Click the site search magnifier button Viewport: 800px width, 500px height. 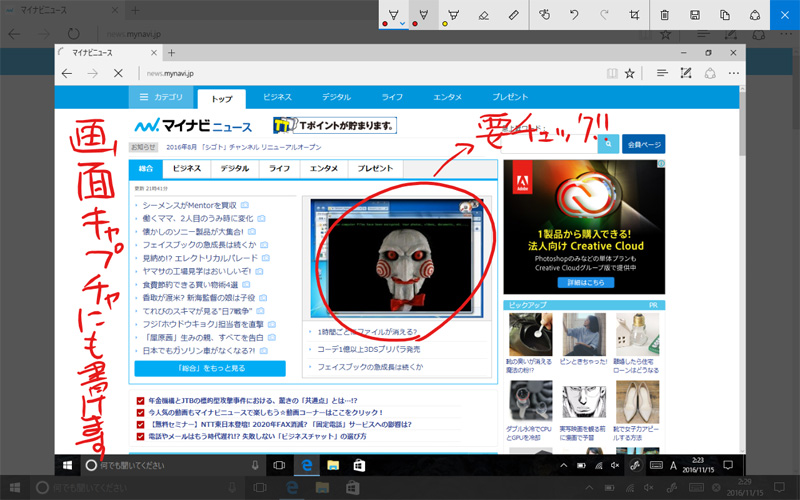point(608,144)
